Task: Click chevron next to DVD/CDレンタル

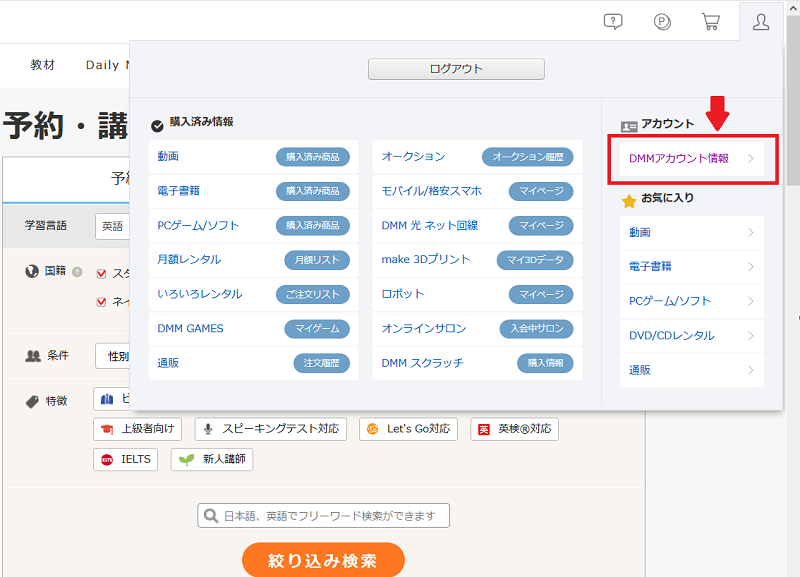Action: 751,336
